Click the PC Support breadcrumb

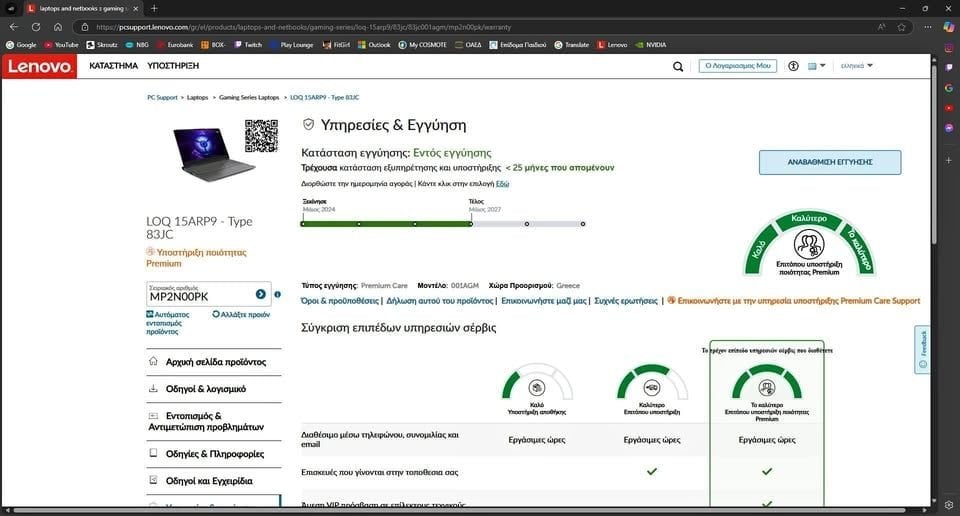pyautogui.click(x=162, y=97)
